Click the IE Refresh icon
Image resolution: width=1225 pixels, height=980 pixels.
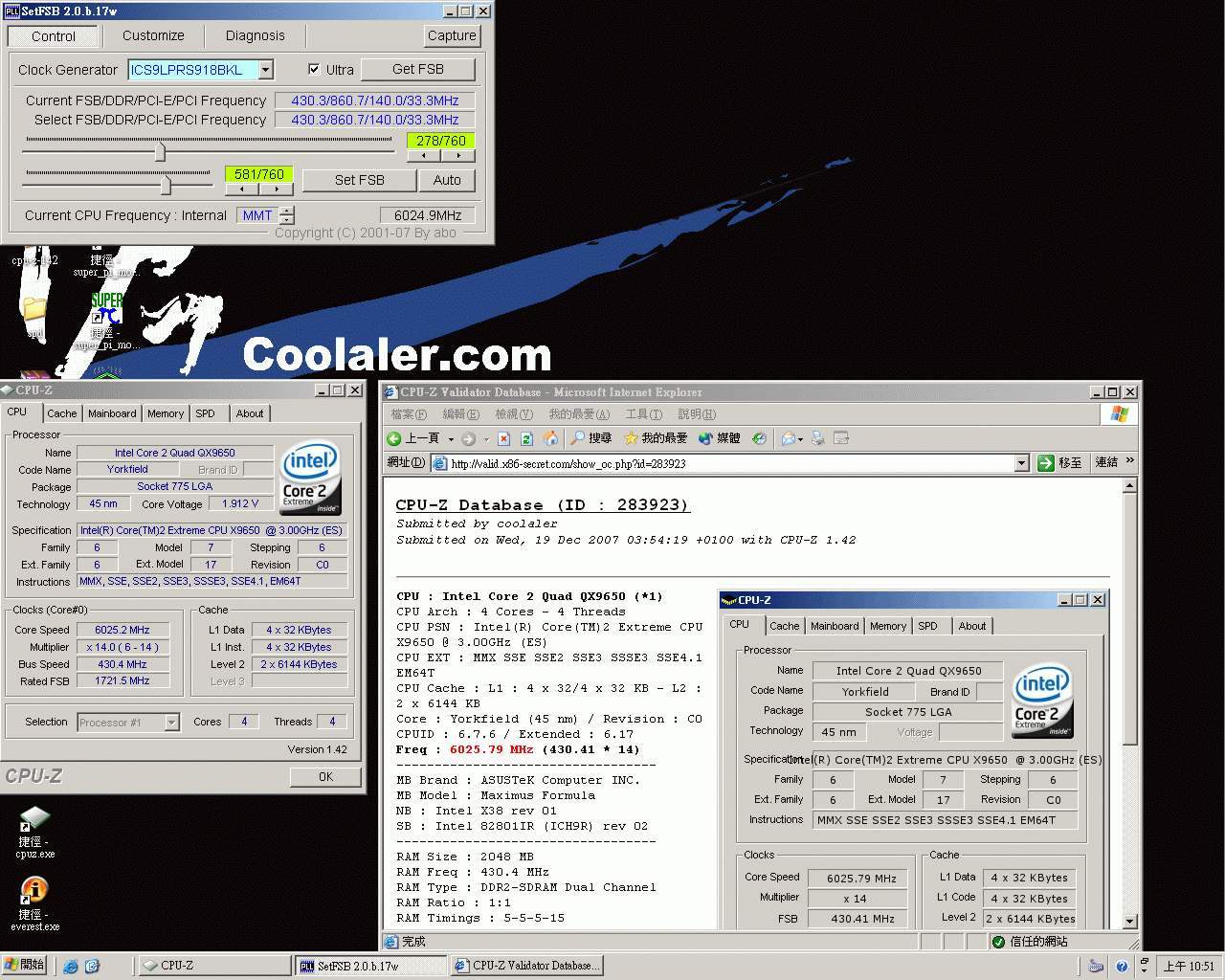pyautogui.click(x=526, y=438)
